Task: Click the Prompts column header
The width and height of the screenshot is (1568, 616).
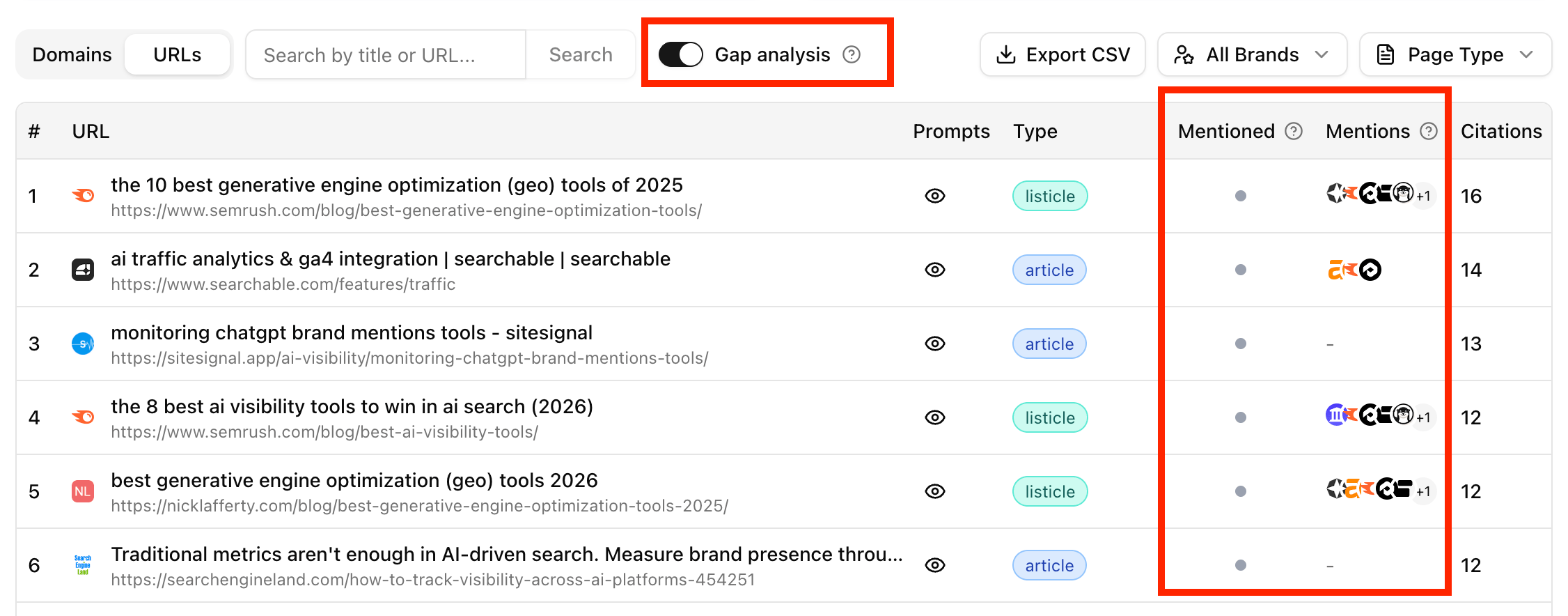Action: [951, 131]
